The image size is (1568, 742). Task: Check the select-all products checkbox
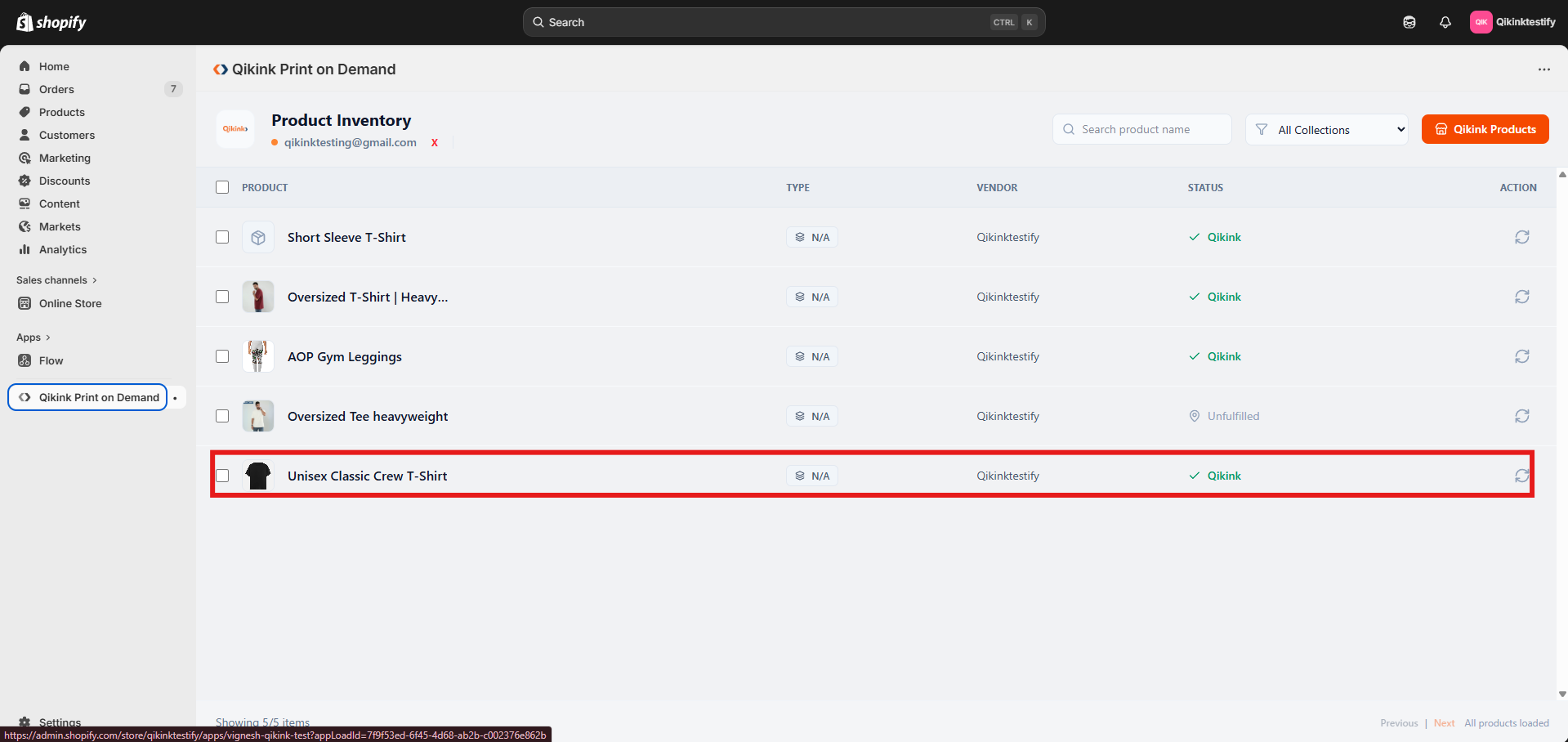point(222,187)
